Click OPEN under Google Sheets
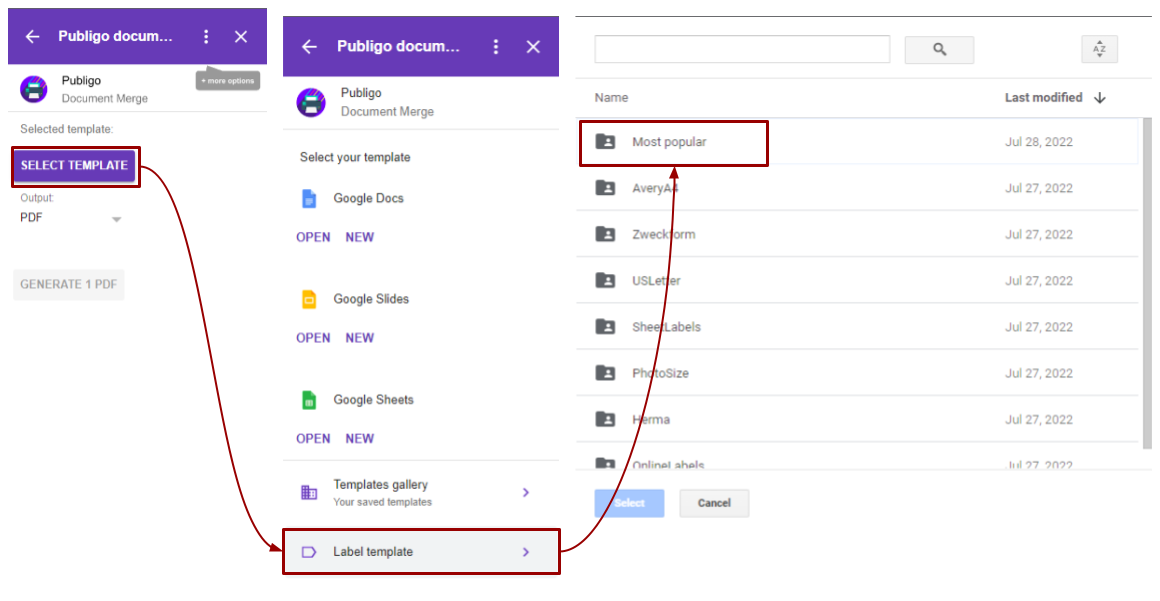The image size is (1160, 601). [x=313, y=439]
